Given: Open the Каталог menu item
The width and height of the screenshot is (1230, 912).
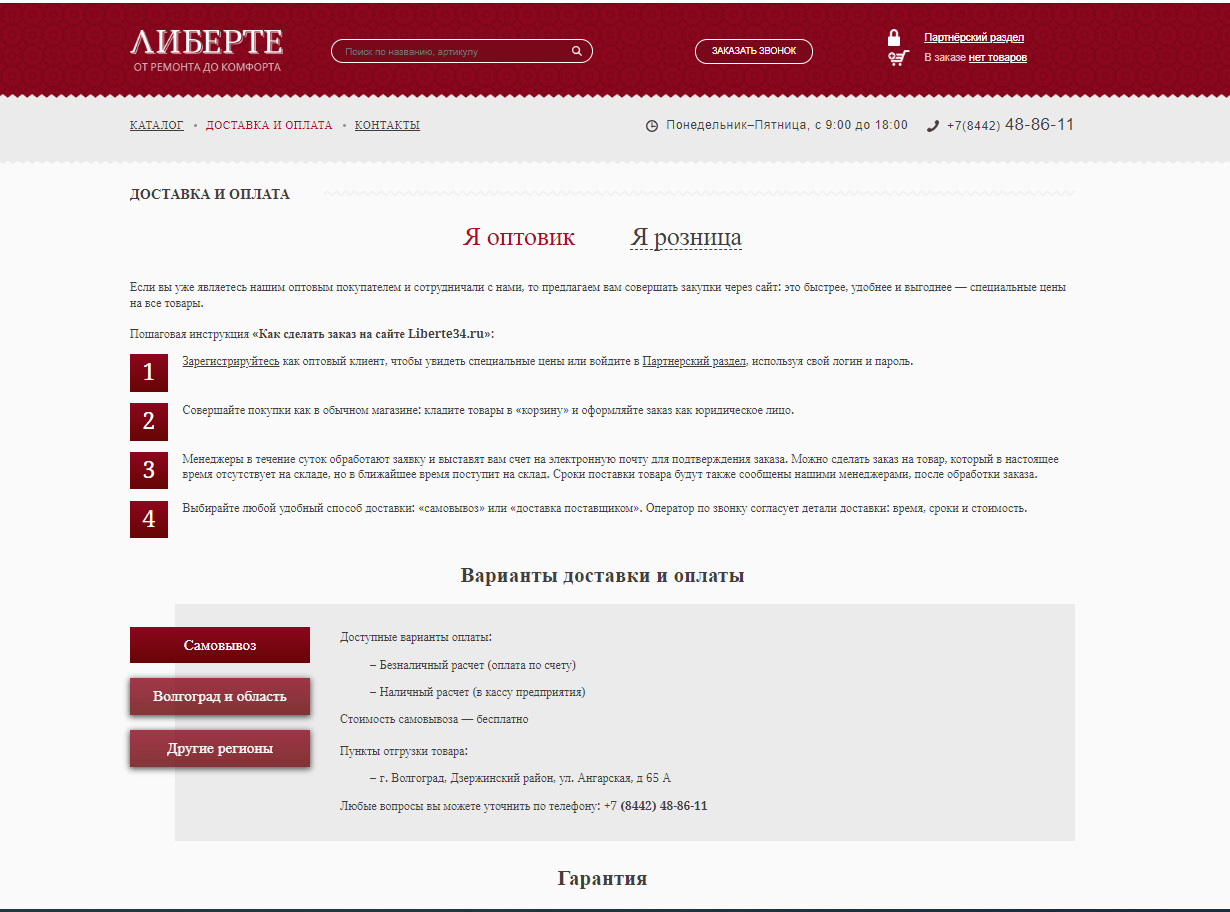Looking at the screenshot, I should 157,126.
